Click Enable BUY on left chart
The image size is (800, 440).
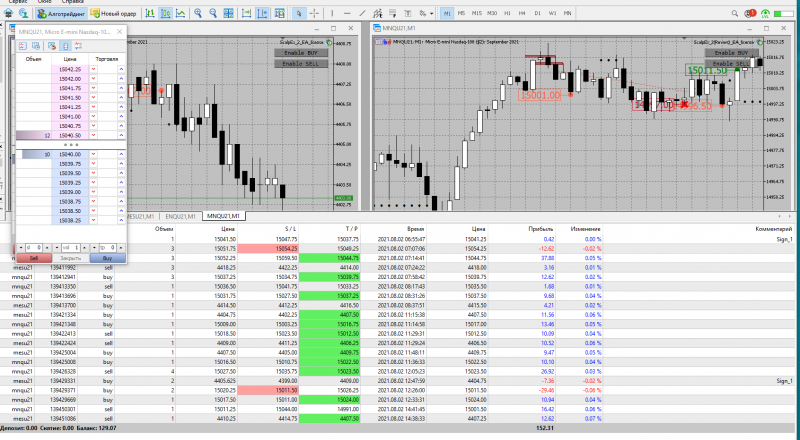pos(301,53)
